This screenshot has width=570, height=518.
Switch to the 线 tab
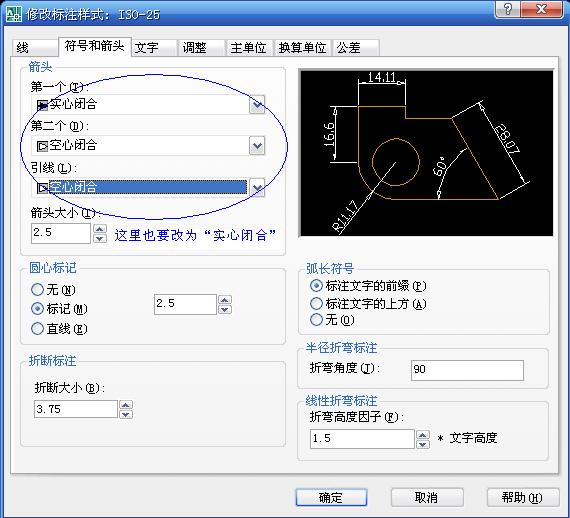tap(35, 48)
